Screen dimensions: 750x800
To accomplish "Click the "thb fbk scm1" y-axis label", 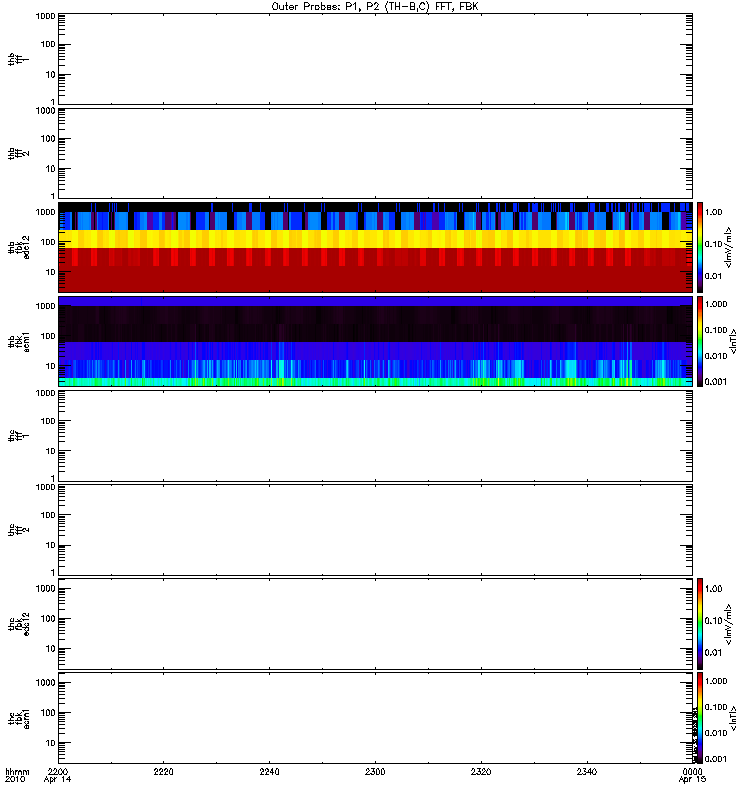I will click(x=19, y=341).
